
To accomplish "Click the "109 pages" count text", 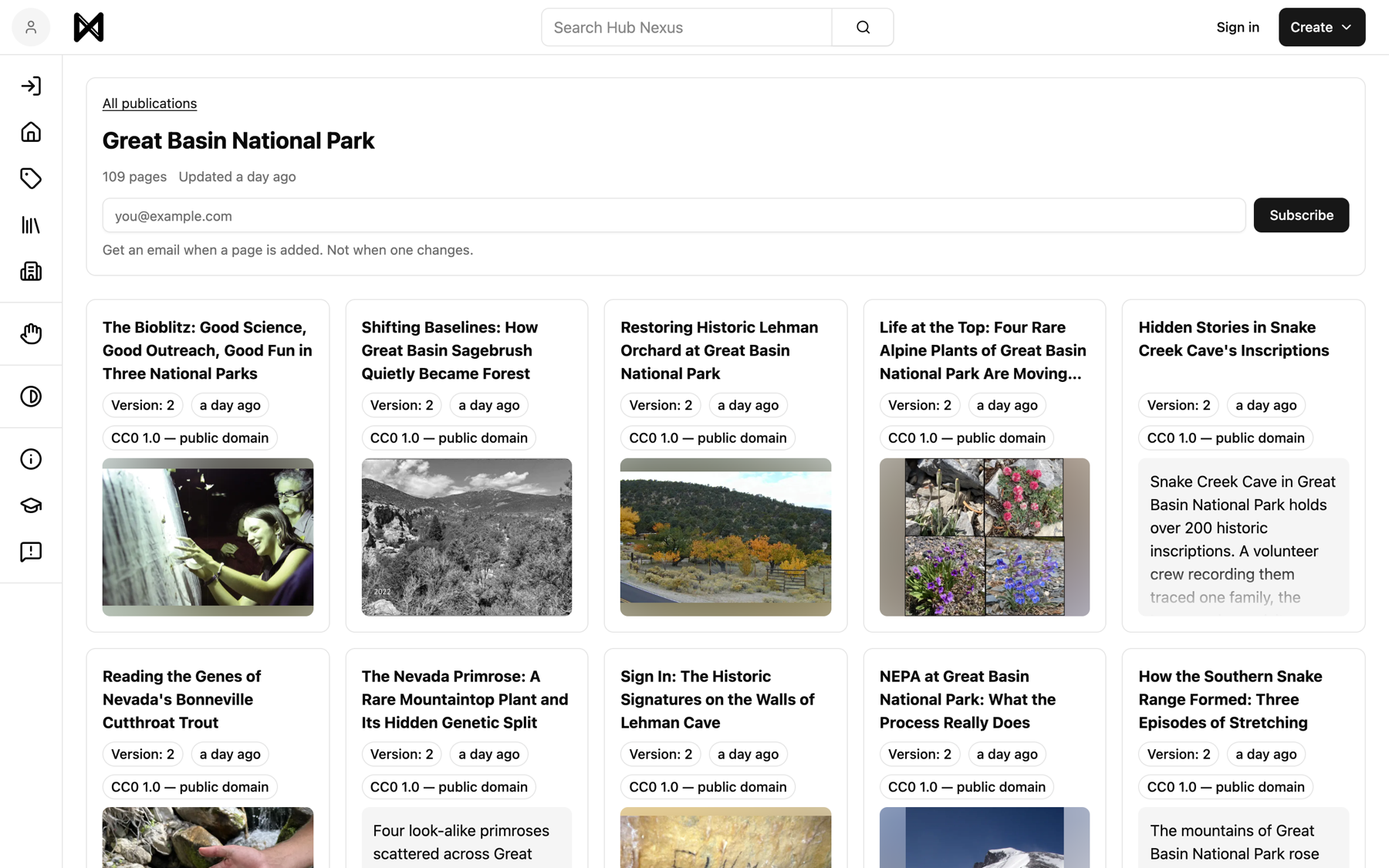I will click(x=134, y=177).
